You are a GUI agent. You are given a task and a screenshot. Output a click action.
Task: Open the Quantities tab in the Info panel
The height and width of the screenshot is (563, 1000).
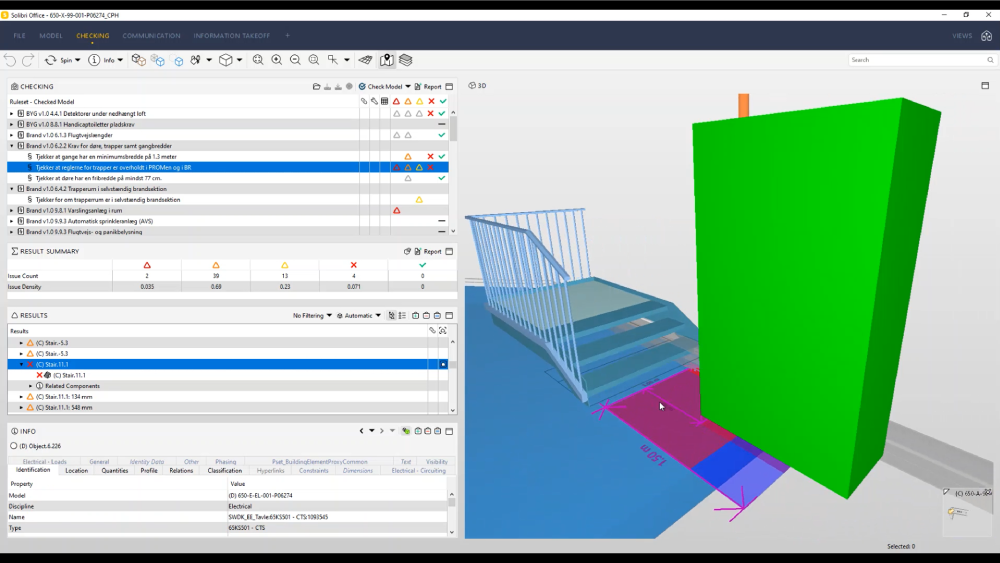click(x=115, y=471)
